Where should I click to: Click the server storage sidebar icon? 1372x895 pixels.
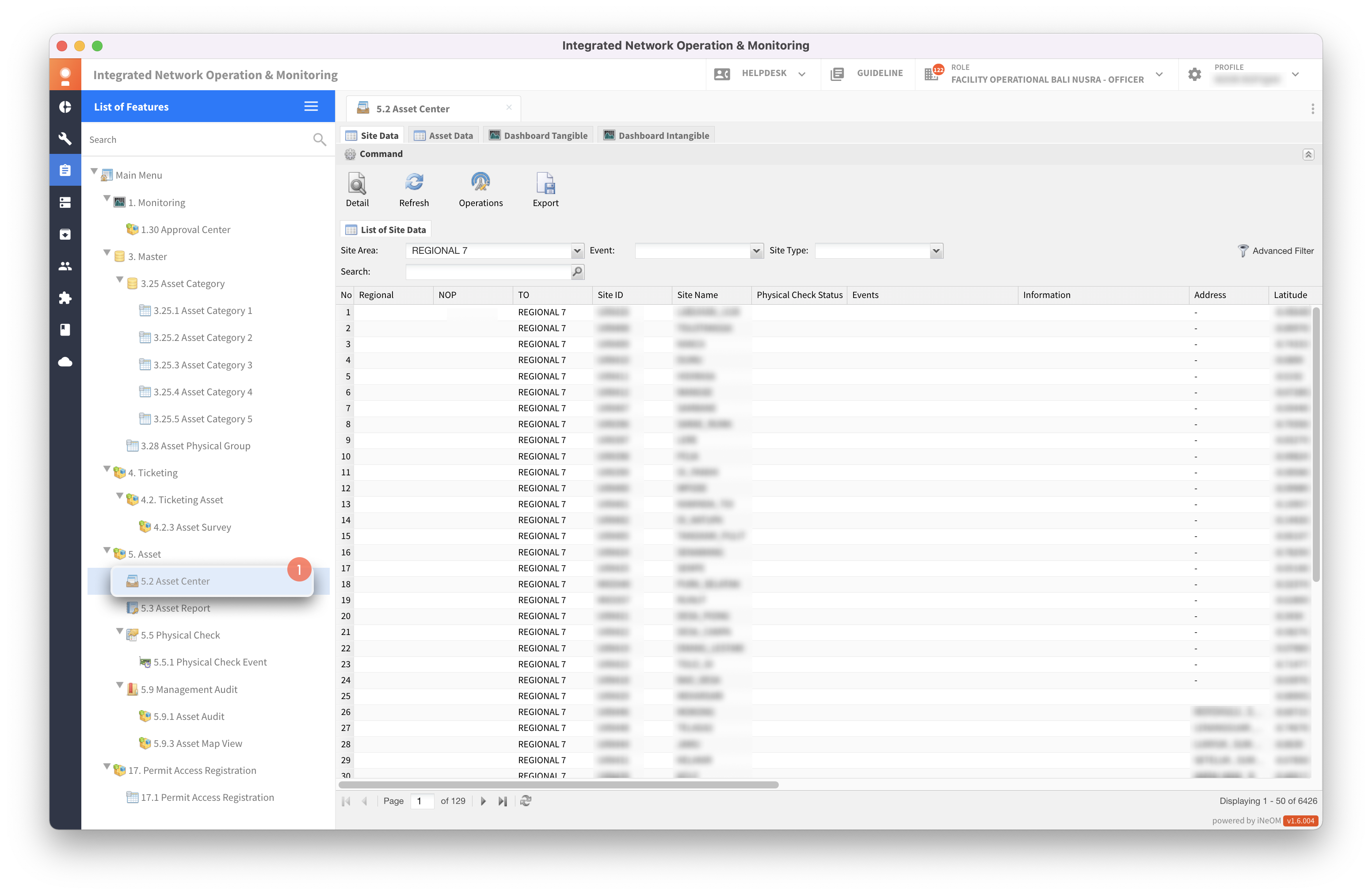pos(65,203)
